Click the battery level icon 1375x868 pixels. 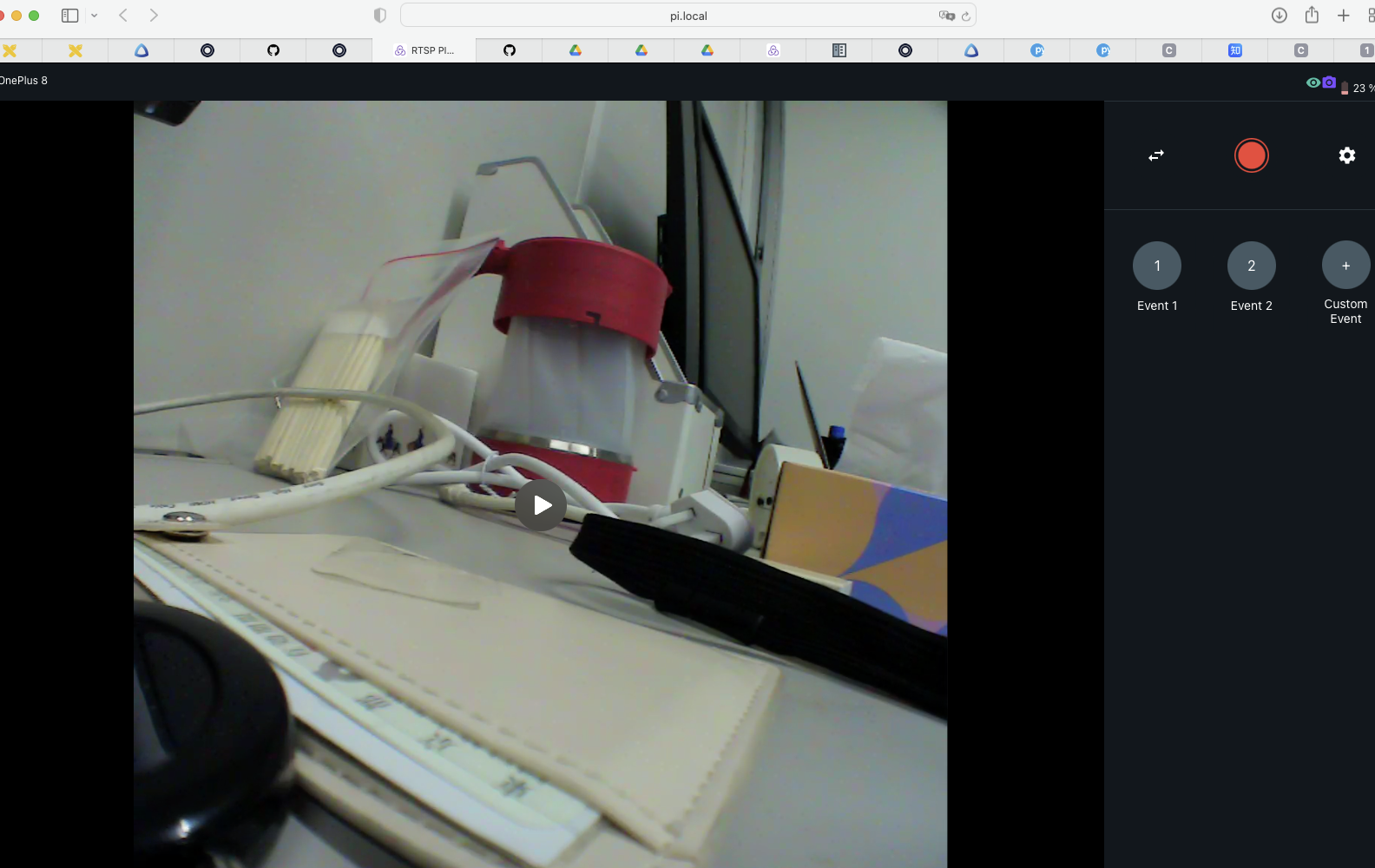(x=1345, y=88)
